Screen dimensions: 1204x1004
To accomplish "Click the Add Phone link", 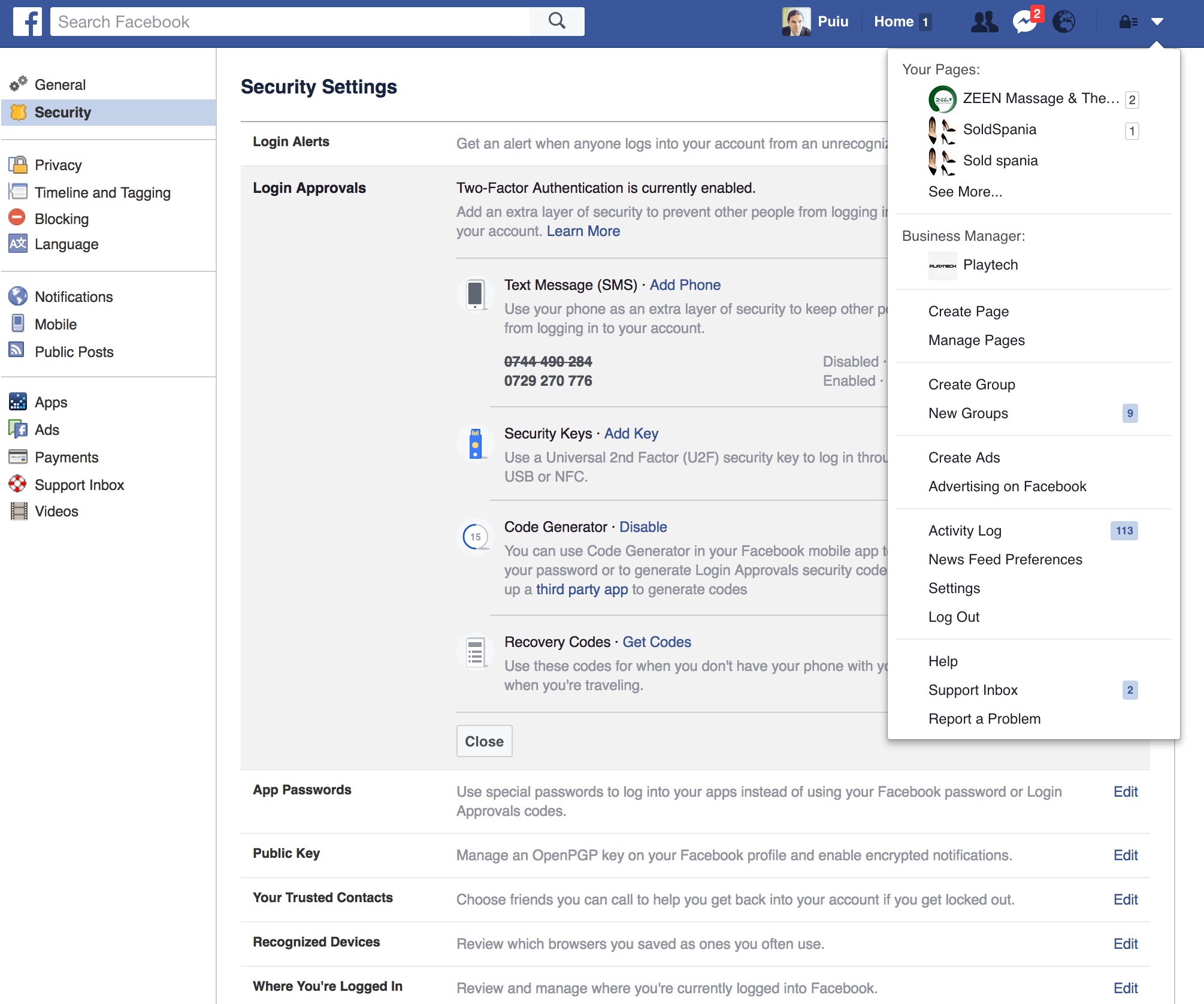I will (x=685, y=285).
